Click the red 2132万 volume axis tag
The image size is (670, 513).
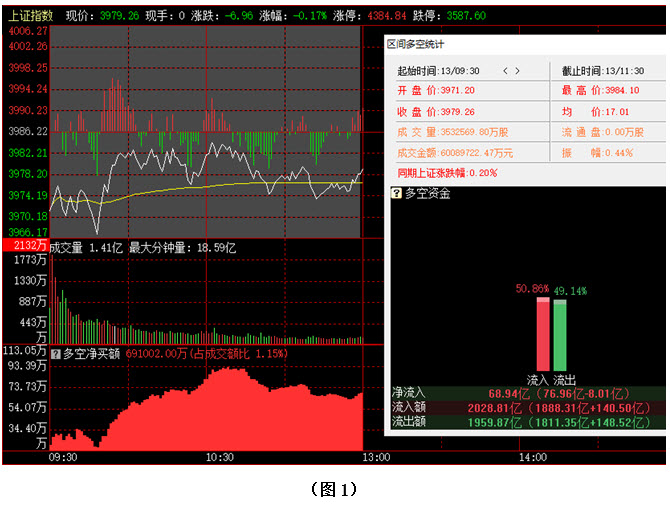25,246
